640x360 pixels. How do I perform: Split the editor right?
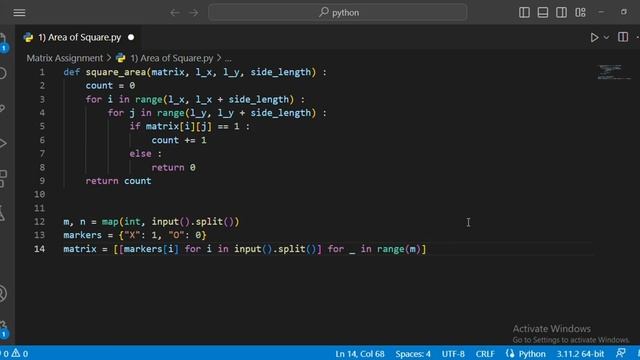click(623, 37)
